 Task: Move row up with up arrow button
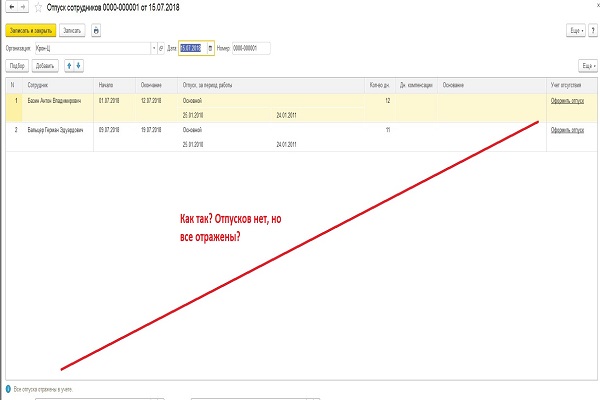click(68, 65)
